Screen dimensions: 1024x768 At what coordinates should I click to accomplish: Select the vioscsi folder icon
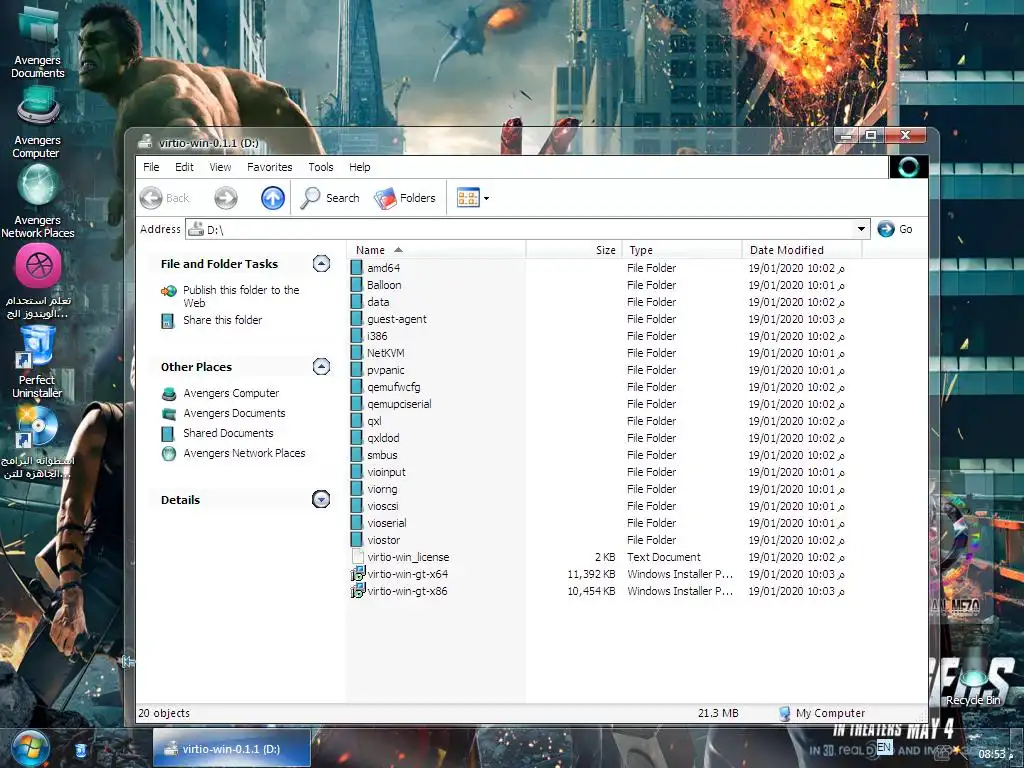(357, 505)
